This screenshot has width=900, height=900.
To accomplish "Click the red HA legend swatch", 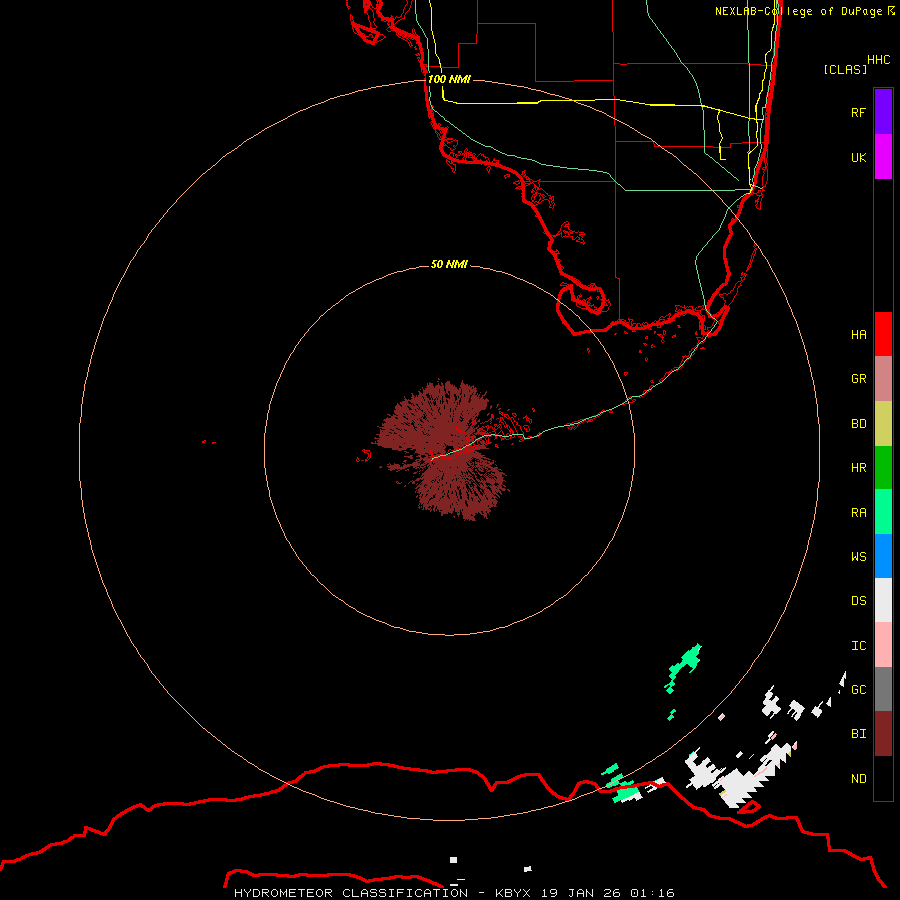I will click(883, 334).
